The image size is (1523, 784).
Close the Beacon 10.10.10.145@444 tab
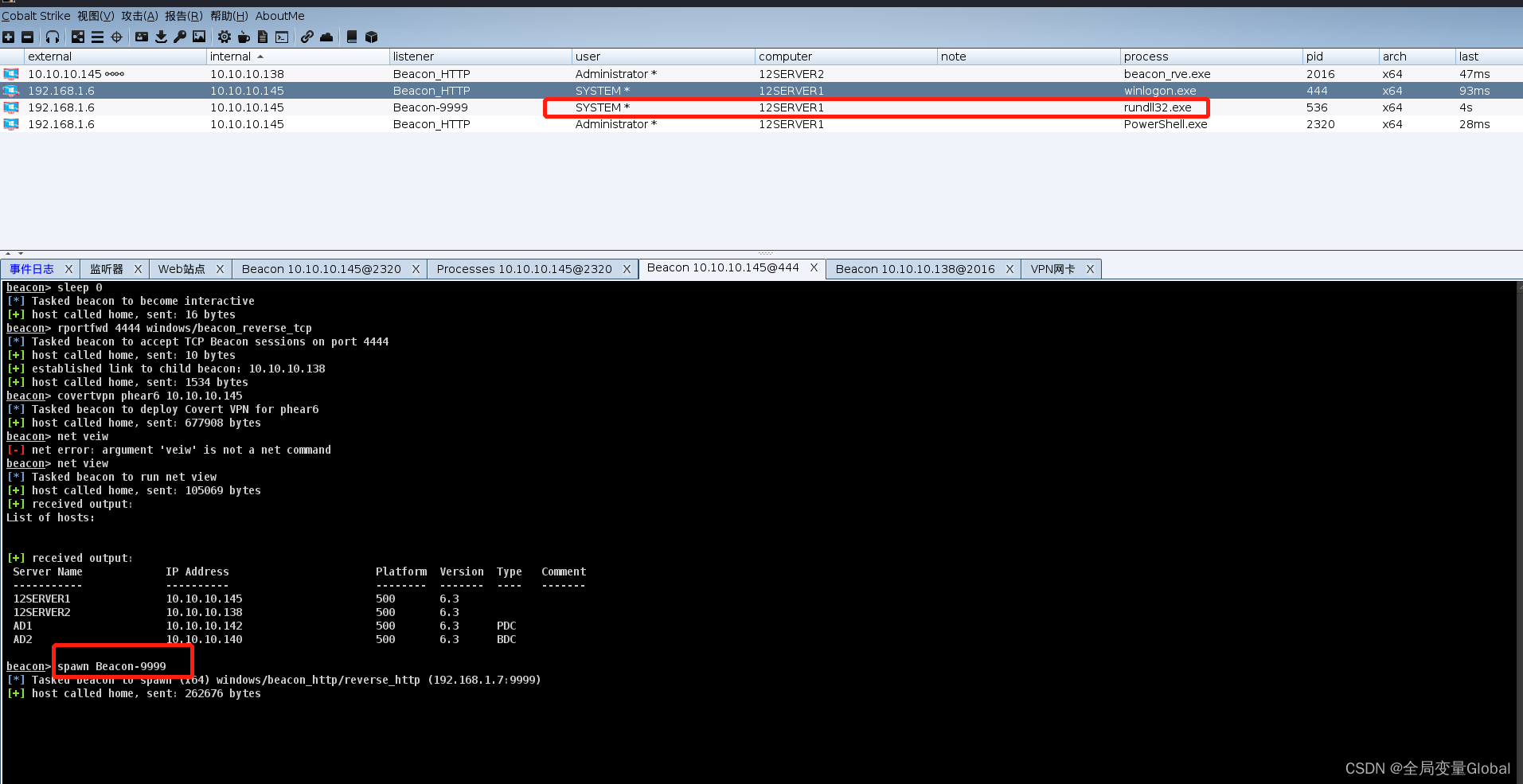[814, 267]
